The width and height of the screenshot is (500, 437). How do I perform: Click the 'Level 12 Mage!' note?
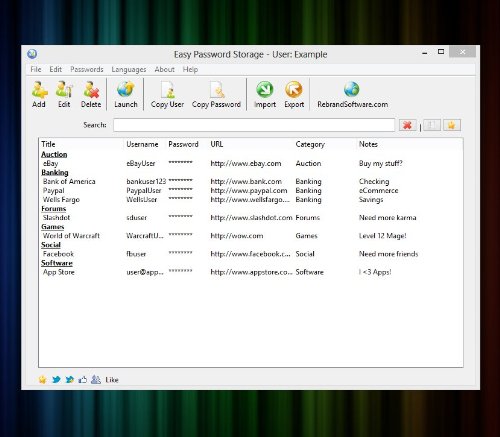[383, 236]
